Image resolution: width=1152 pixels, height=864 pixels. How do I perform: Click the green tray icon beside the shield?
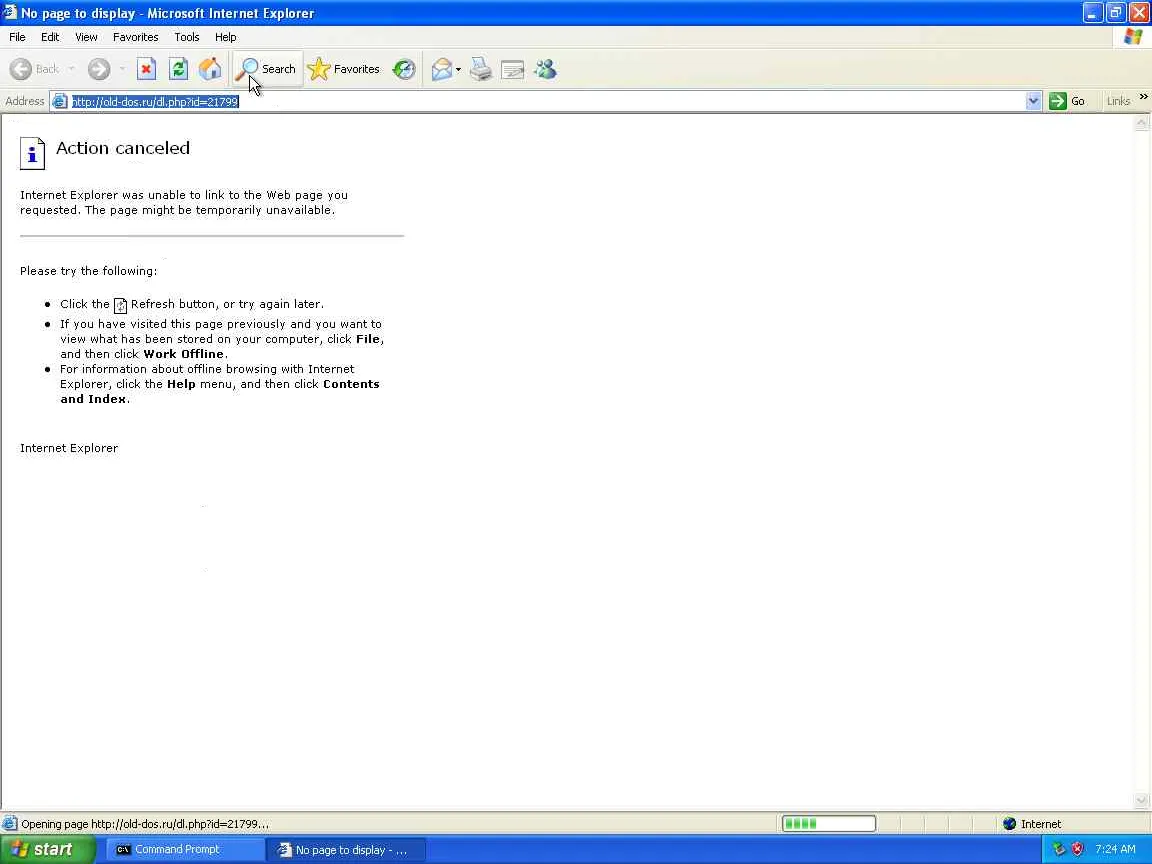coord(1059,849)
